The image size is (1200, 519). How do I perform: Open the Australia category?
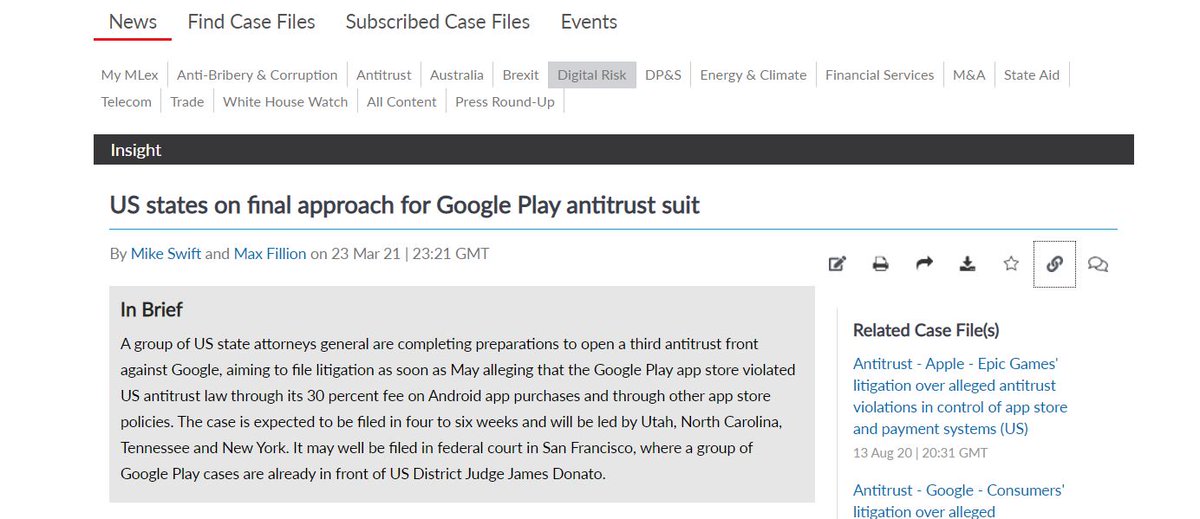tap(457, 75)
